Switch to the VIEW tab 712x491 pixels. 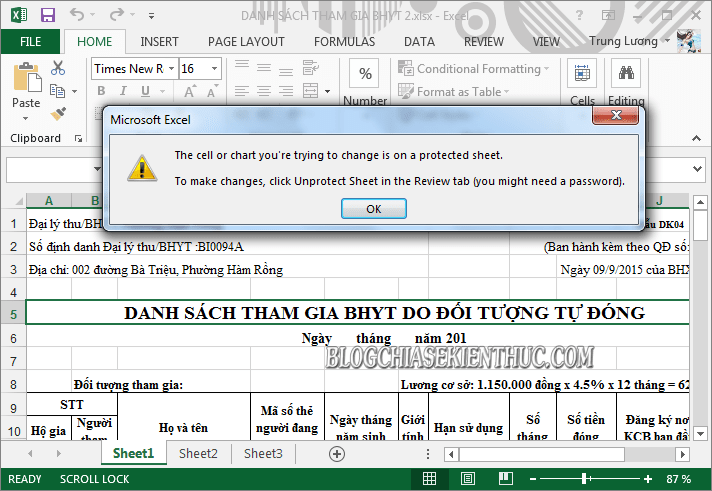[546, 42]
